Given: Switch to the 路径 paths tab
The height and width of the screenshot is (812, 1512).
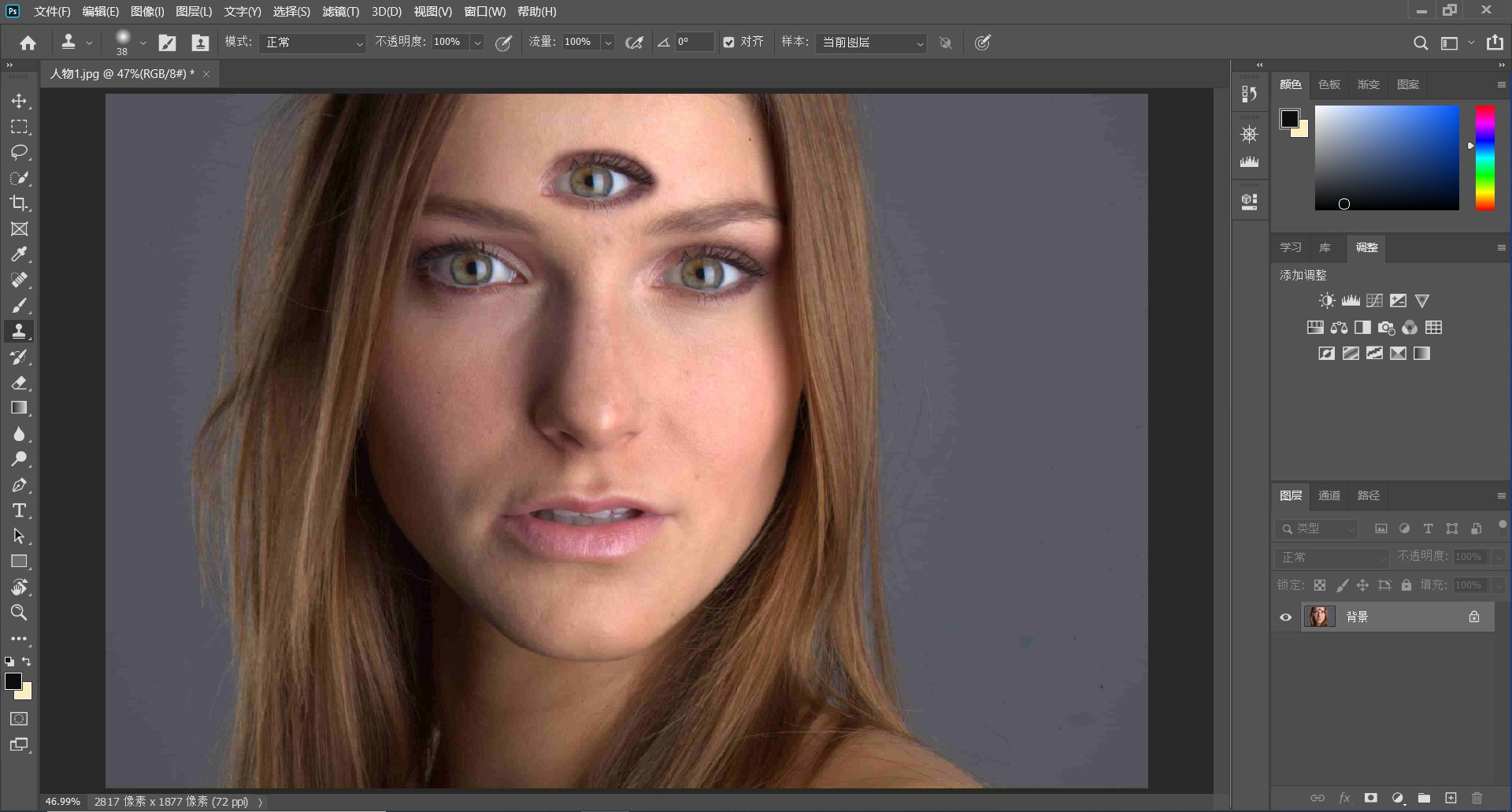Looking at the screenshot, I should (1369, 495).
